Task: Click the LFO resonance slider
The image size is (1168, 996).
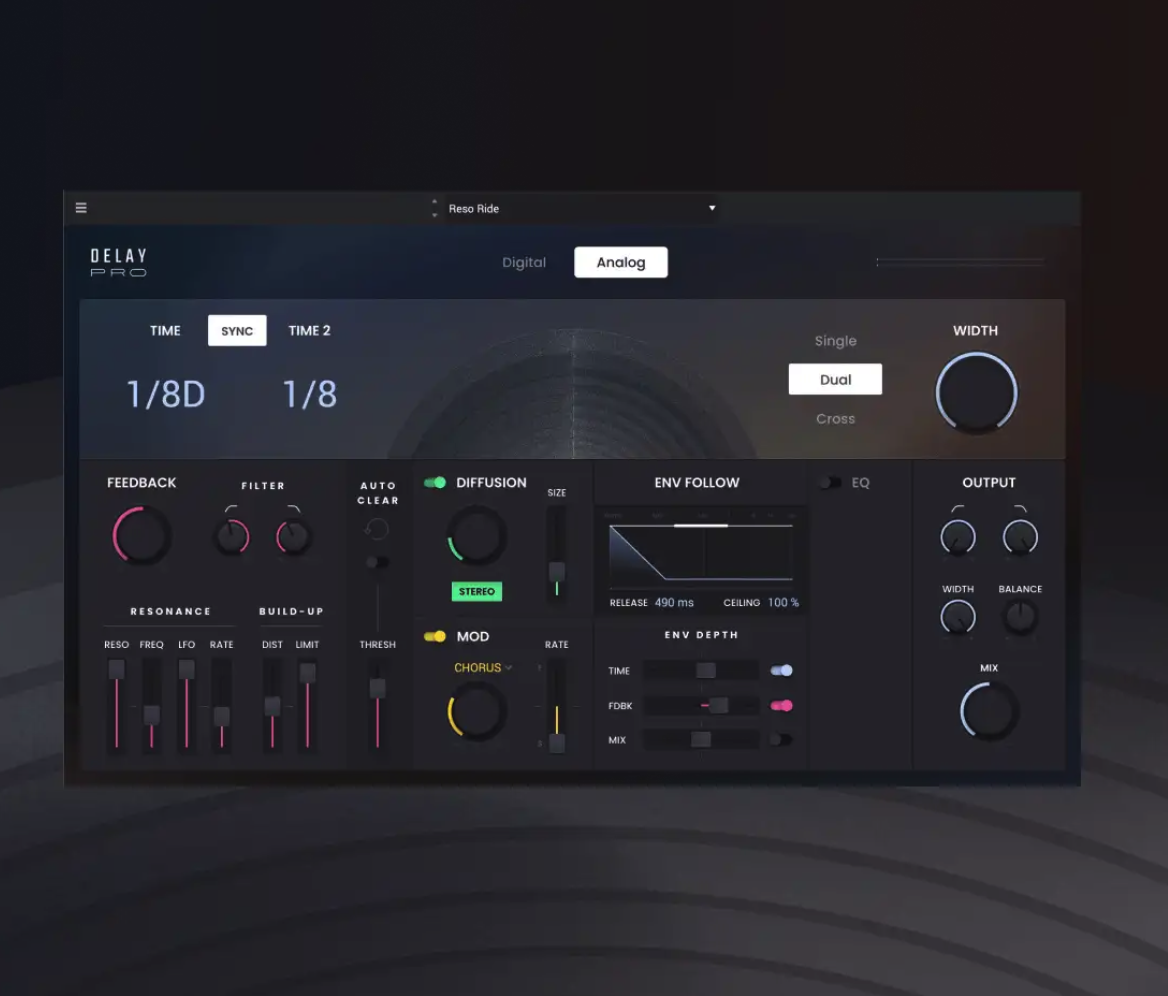Action: [x=186, y=704]
